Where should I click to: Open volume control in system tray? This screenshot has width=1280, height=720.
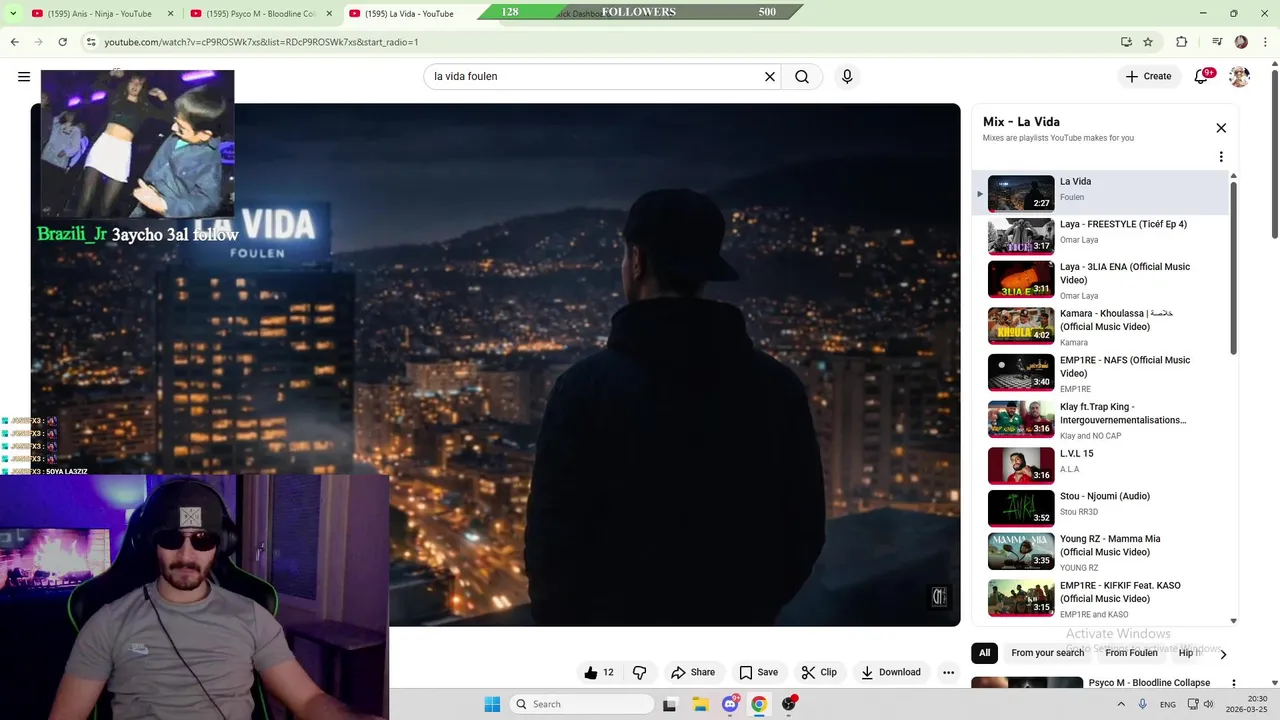click(1208, 704)
